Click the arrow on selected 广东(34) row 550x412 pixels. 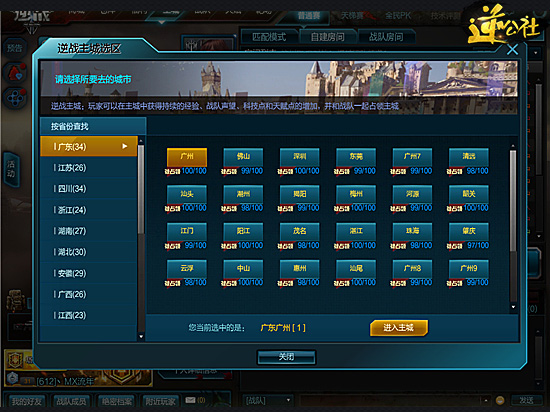(125, 146)
